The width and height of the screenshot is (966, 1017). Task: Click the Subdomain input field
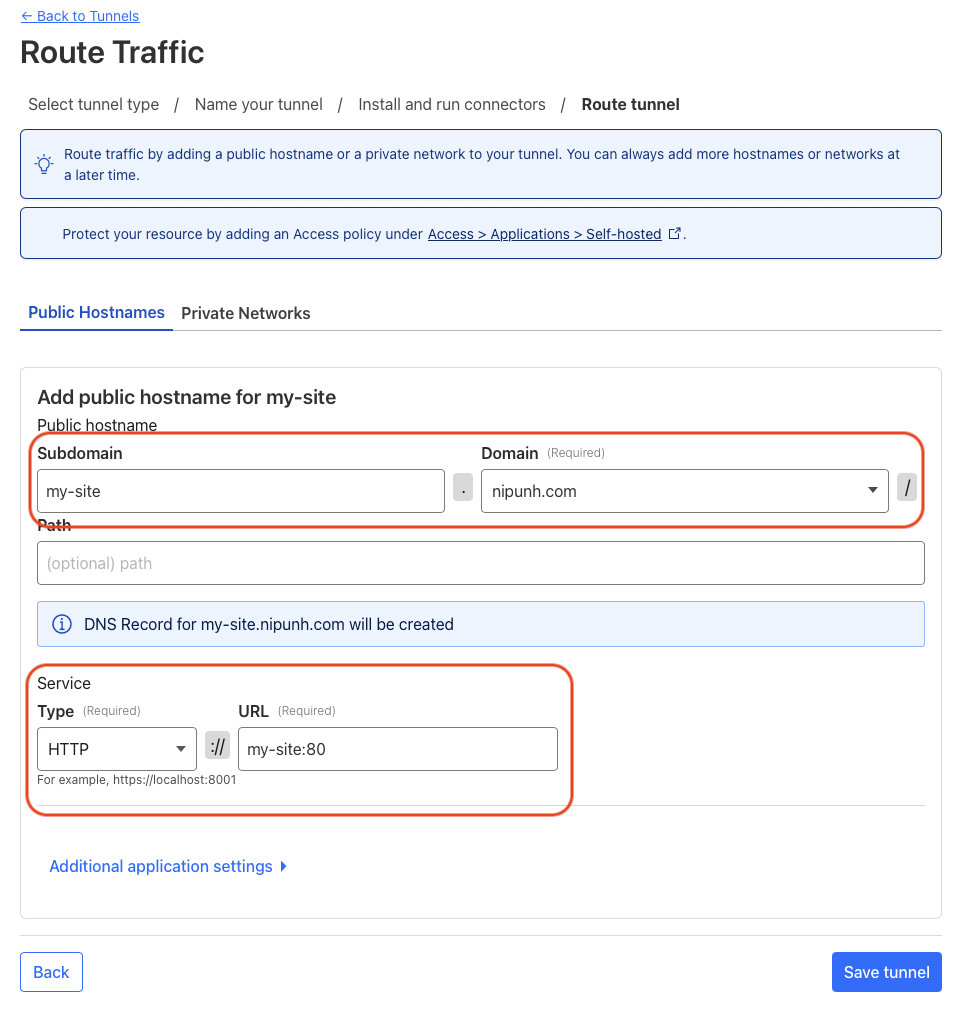(x=240, y=491)
